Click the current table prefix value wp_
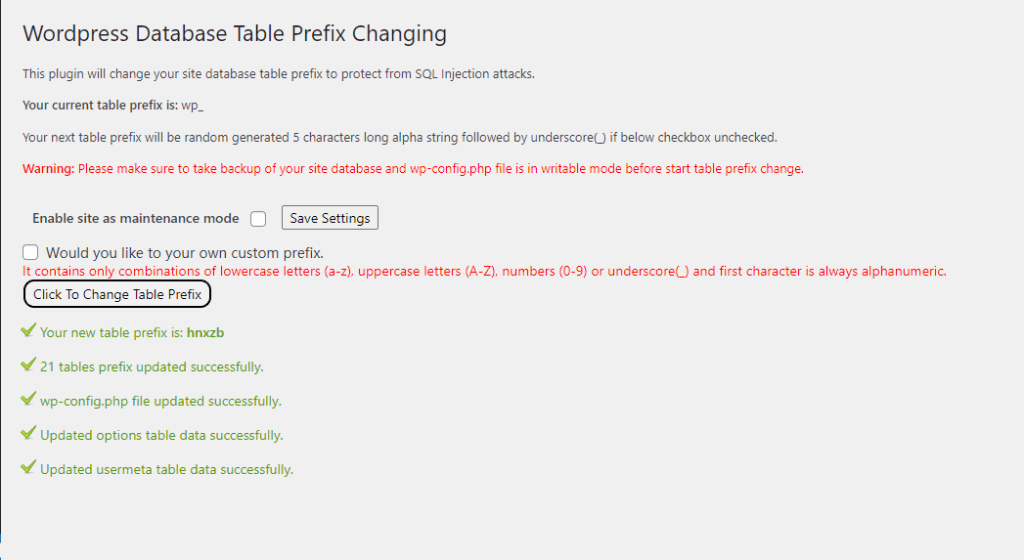This screenshot has width=1024, height=560. [192, 105]
